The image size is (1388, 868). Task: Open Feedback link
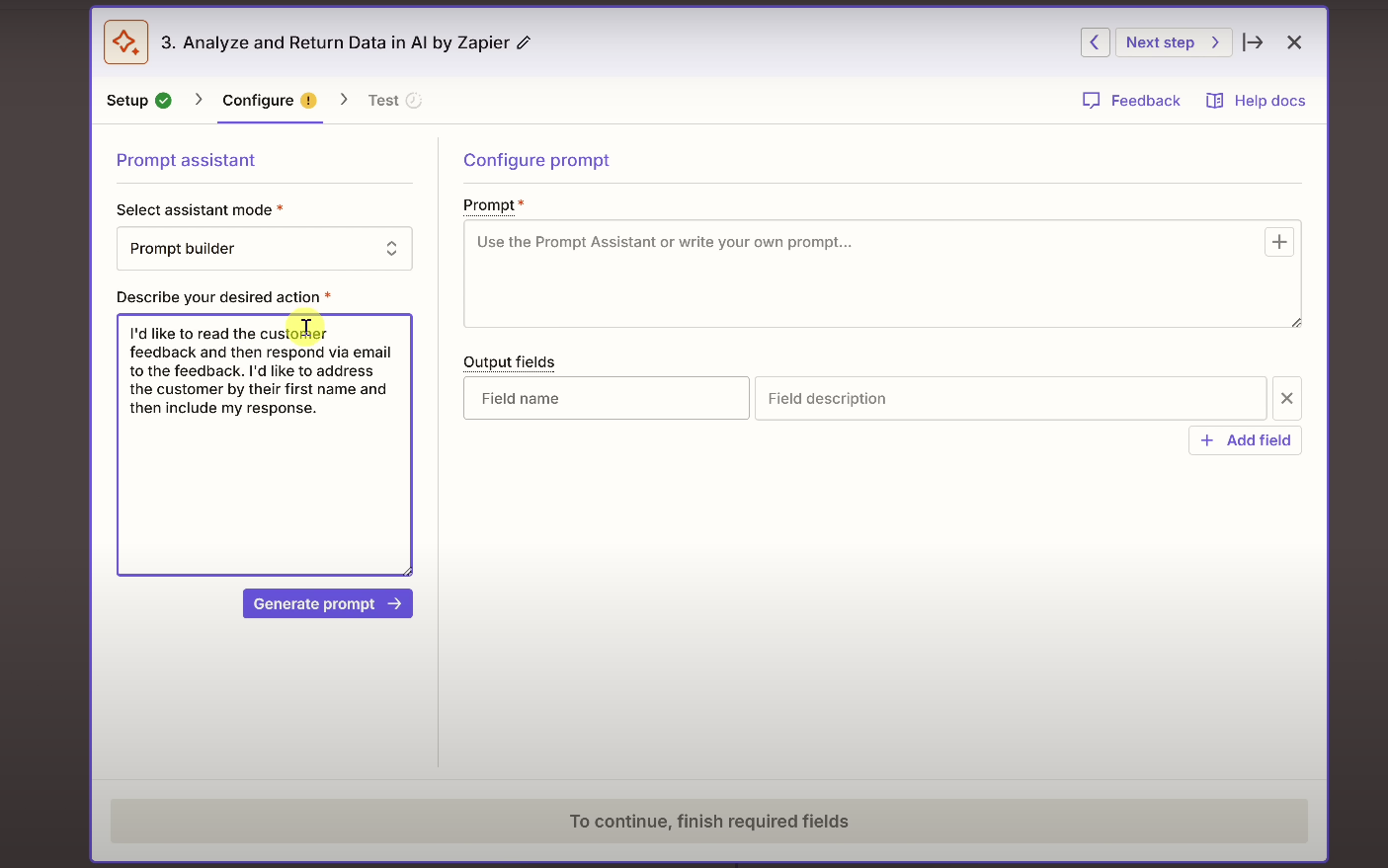click(x=1131, y=101)
